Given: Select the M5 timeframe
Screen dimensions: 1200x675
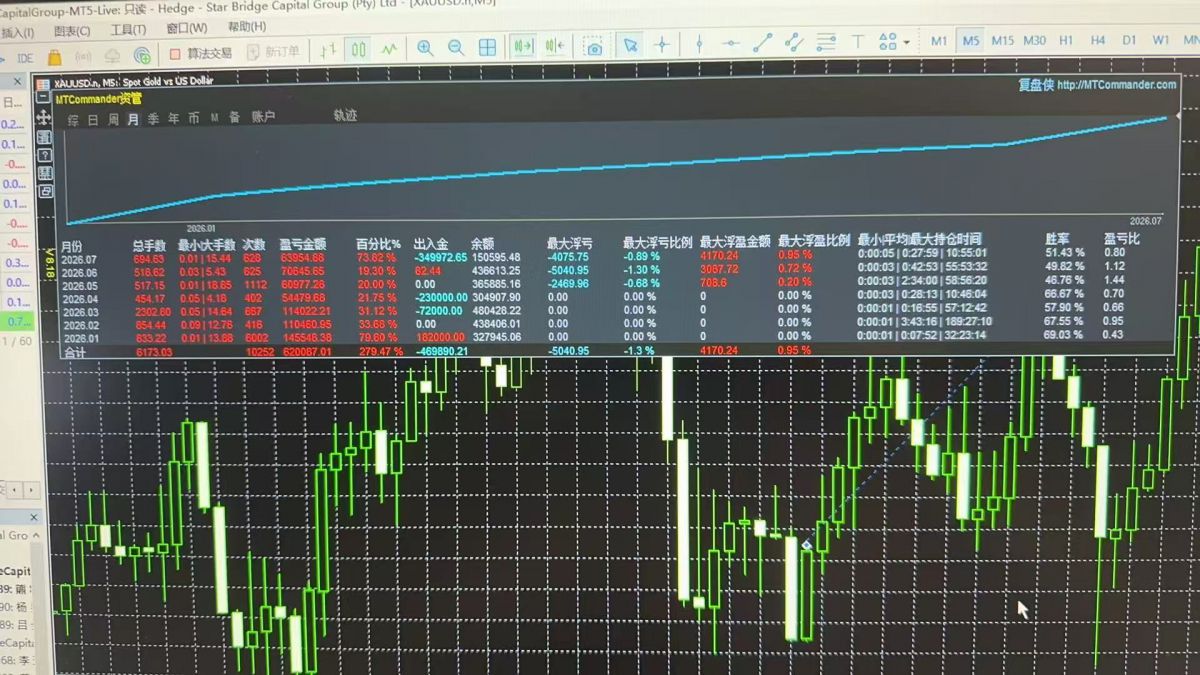Looking at the screenshot, I should coord(970,41).
